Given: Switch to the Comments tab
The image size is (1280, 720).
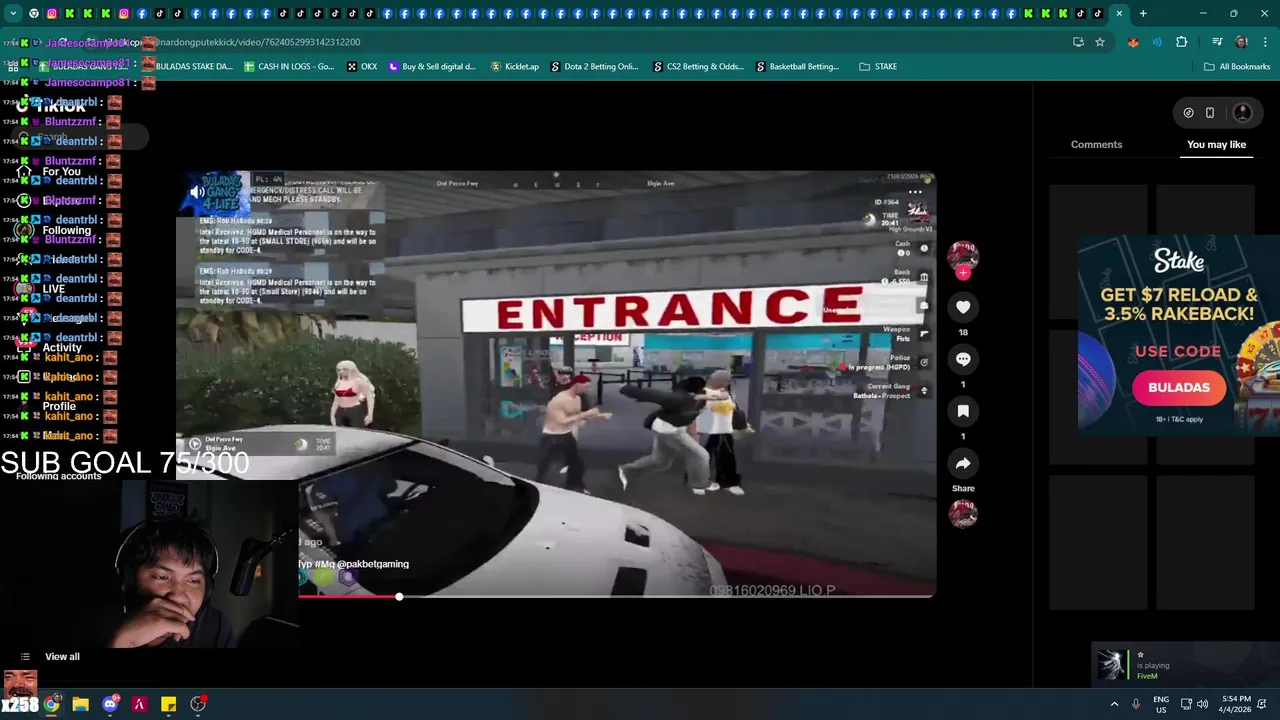Looking at the screenshot, I should point(1096,144).
